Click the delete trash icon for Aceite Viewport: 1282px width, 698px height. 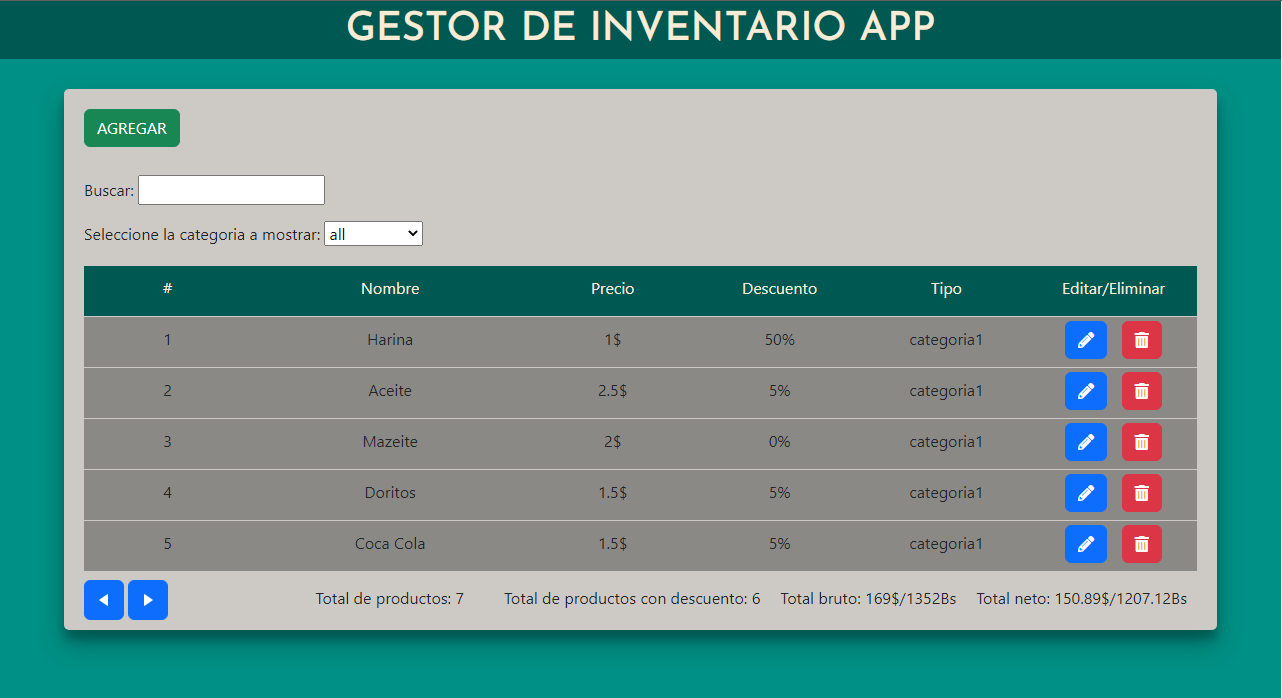click(1141, 391)
